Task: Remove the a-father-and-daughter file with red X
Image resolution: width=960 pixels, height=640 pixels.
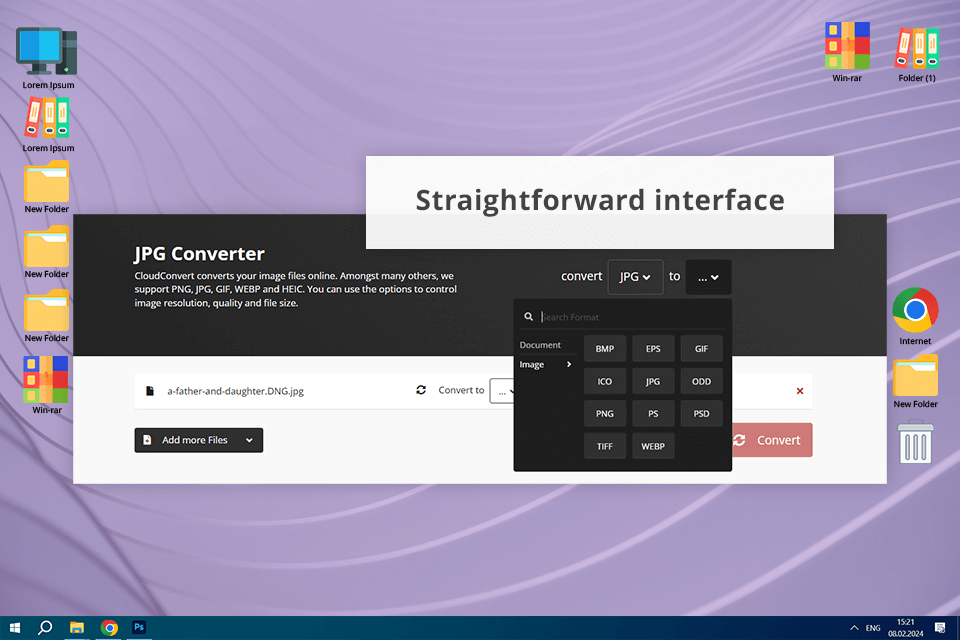Action: [x=800, y=391]
